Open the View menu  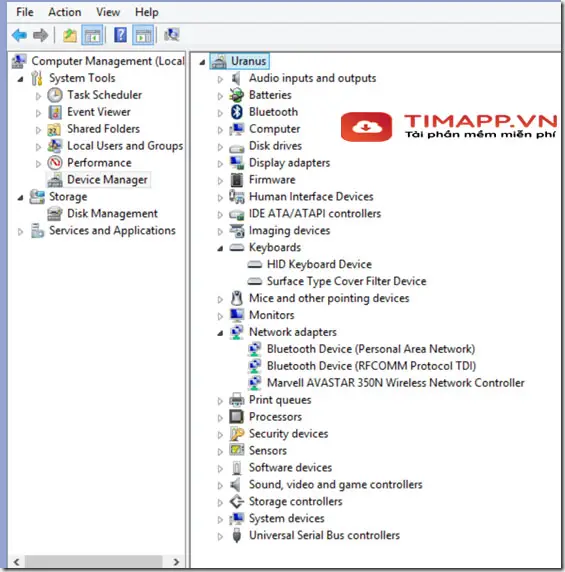[108, 12]
